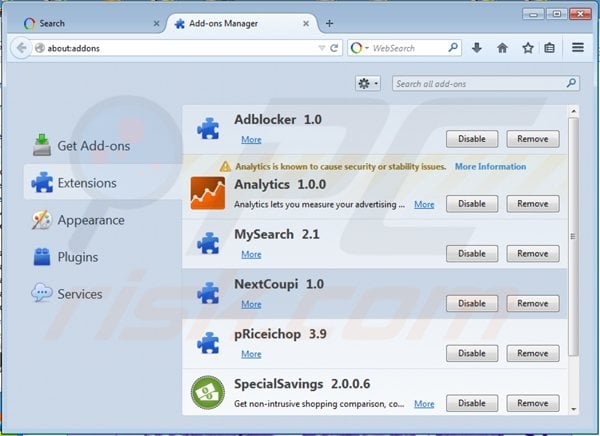Open the search engine selector dropdown
600x436 pixels.
(360, 48)
